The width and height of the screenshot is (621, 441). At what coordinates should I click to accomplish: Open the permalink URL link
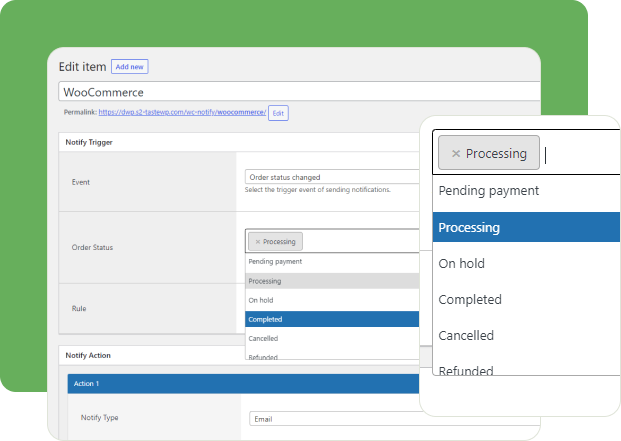coord(182,113)
